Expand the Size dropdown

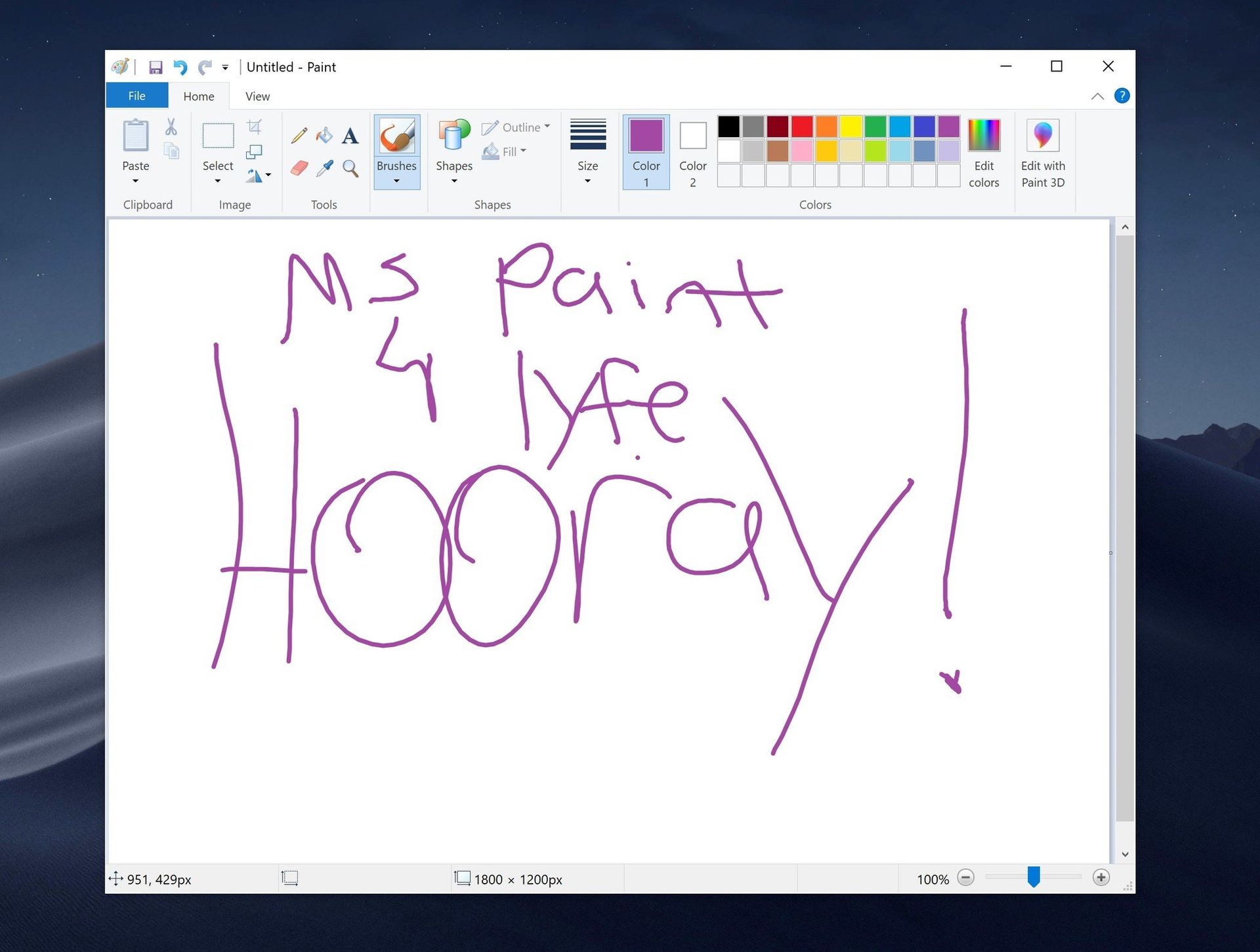(587, 181)
